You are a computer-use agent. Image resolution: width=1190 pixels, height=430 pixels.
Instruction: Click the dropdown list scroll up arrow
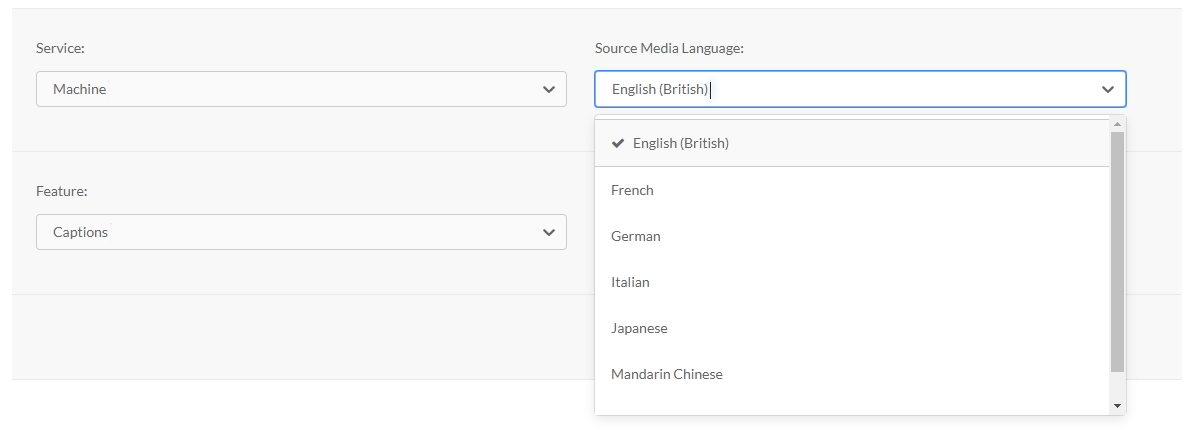point(1117,122)
